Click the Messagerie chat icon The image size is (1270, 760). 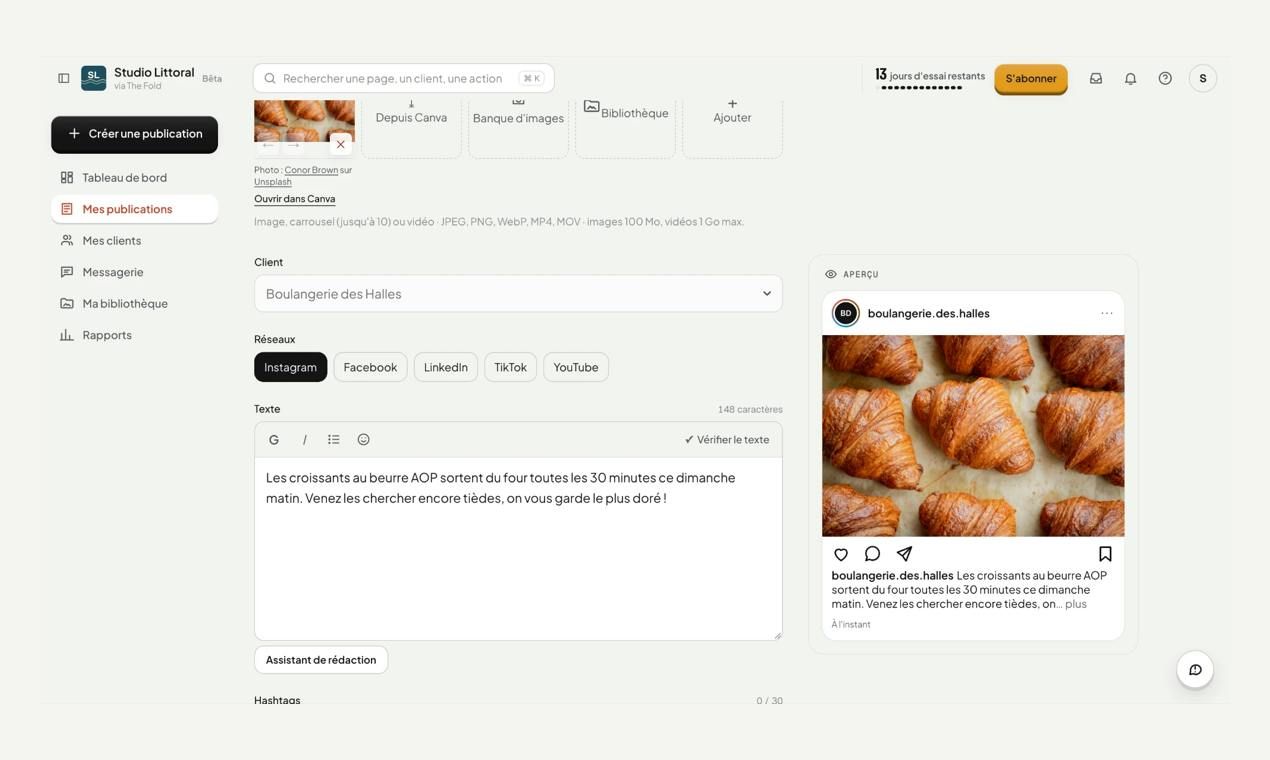pyautogui.click(x=67, y=272)
